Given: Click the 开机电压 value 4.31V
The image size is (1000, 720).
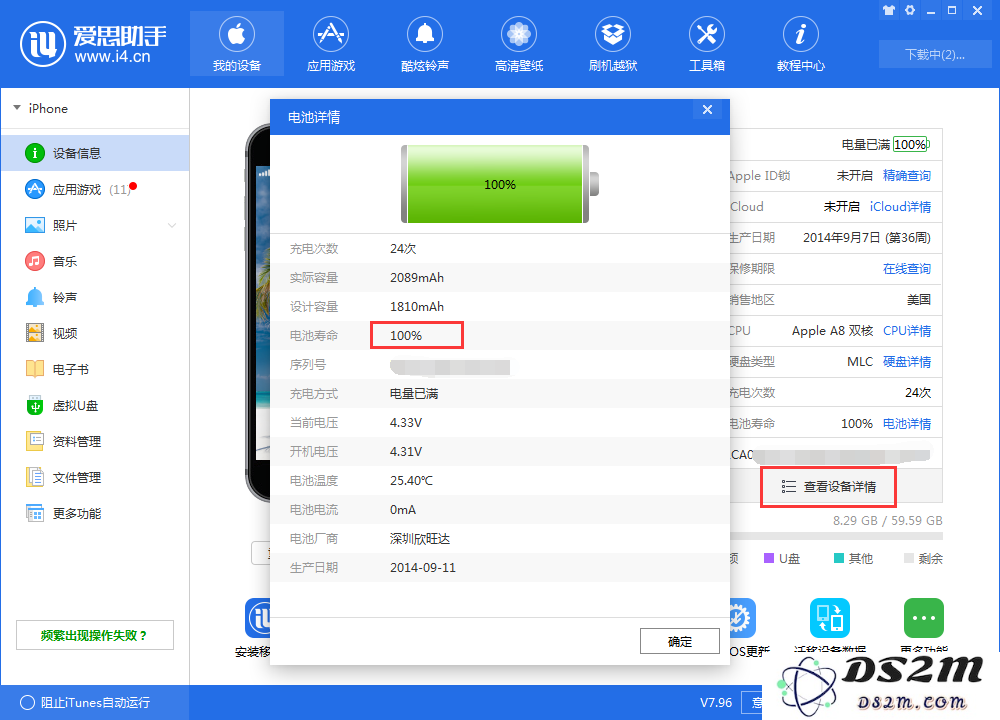Looking at the screenshot, I should (406, 452).
